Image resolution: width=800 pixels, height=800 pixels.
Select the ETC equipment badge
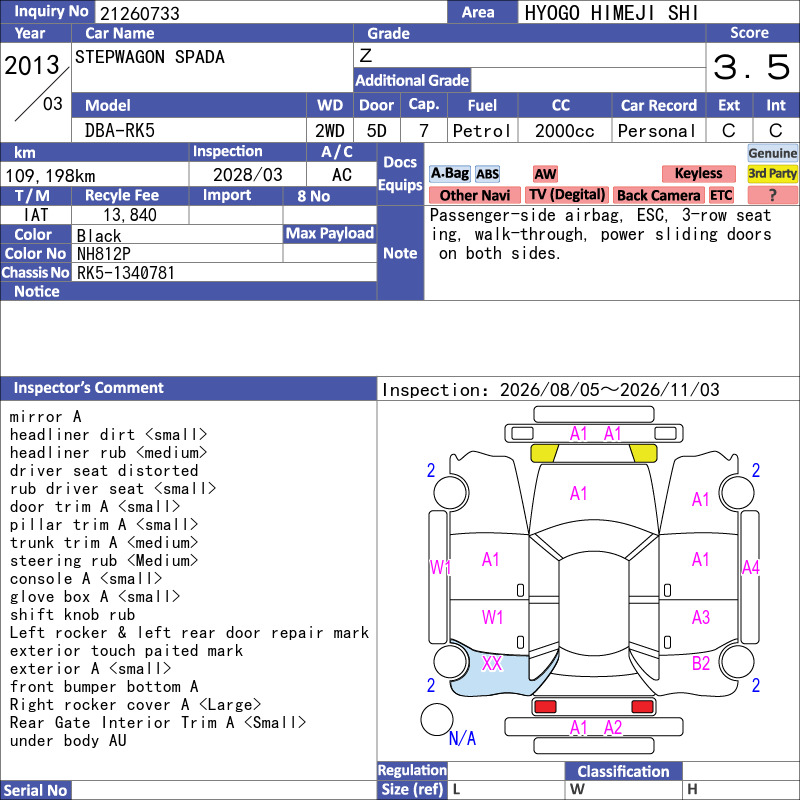pos(721,195)
